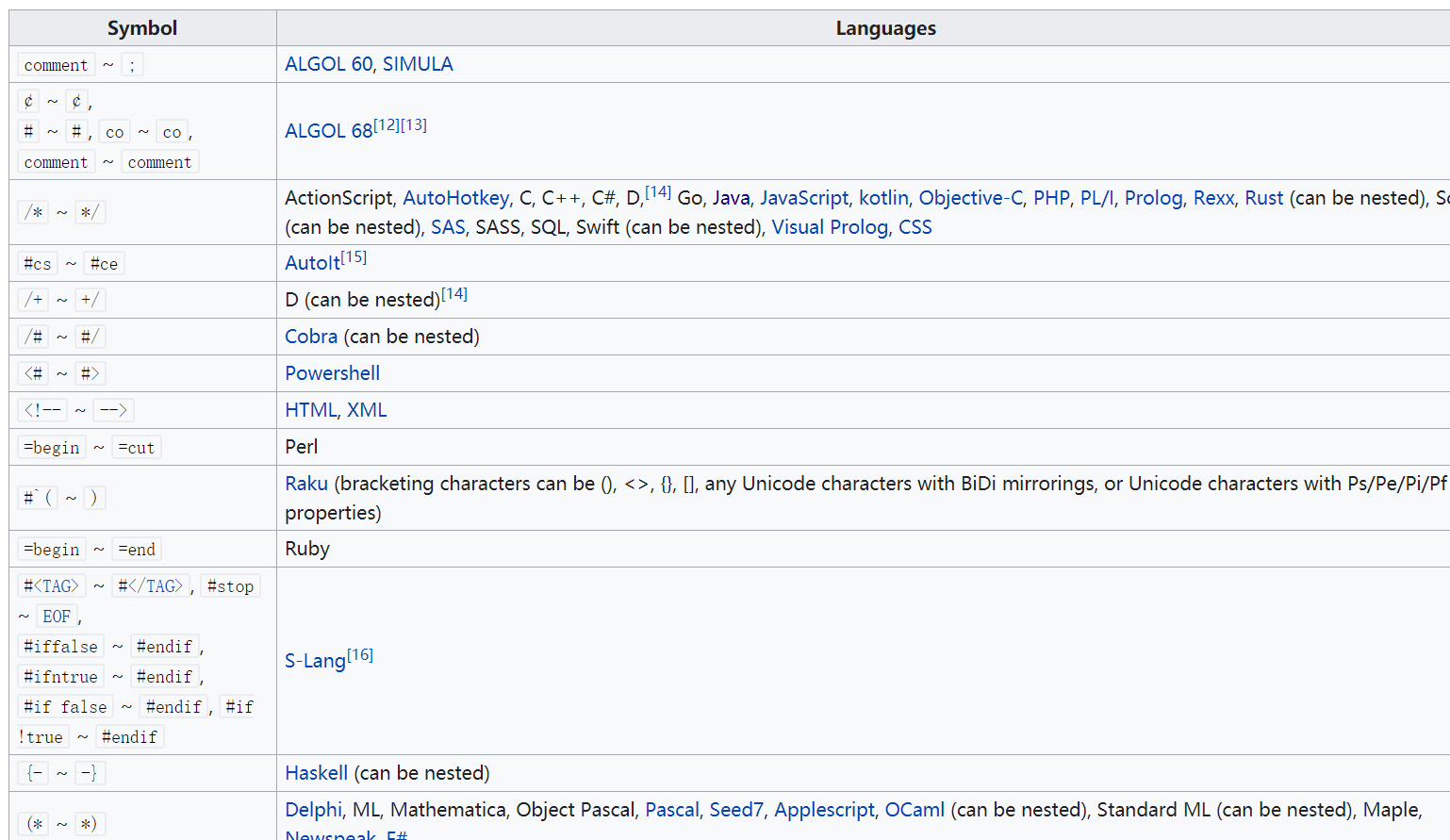Viewport: 1450px width, 840px height.
Task: Click the Symbol column header
Action: tap(142, 28)
